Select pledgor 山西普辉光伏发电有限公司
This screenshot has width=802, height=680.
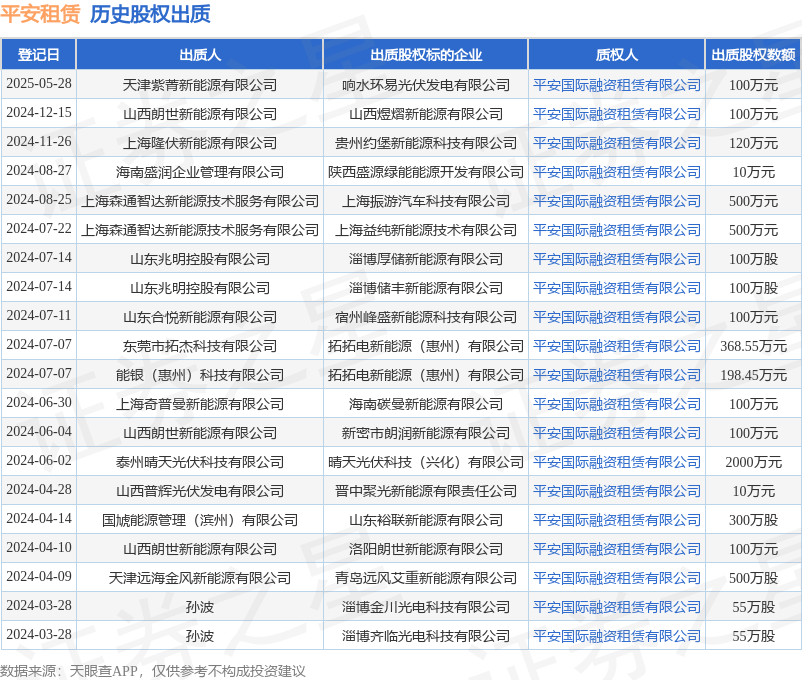click(x=200, y=491)
